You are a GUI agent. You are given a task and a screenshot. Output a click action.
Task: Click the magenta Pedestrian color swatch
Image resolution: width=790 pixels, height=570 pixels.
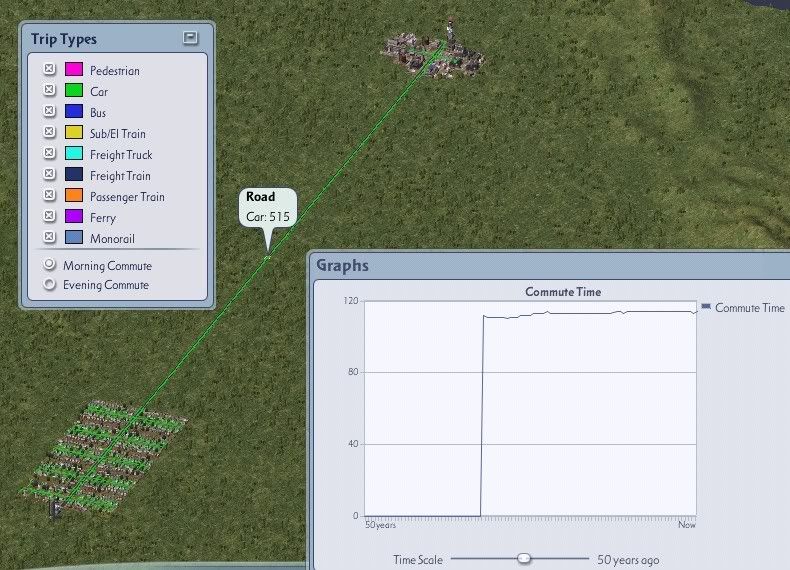(74, 69)
